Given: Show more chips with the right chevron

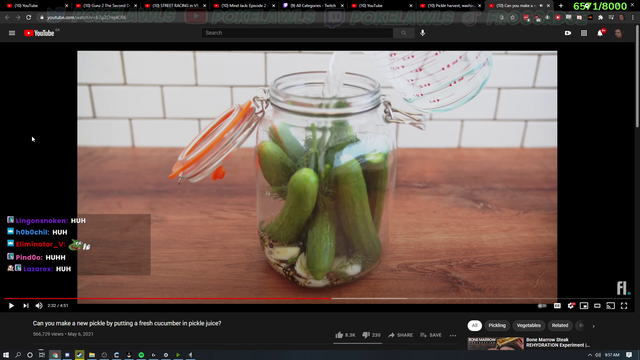Looking at the screenshot, I should pos(593,326).
